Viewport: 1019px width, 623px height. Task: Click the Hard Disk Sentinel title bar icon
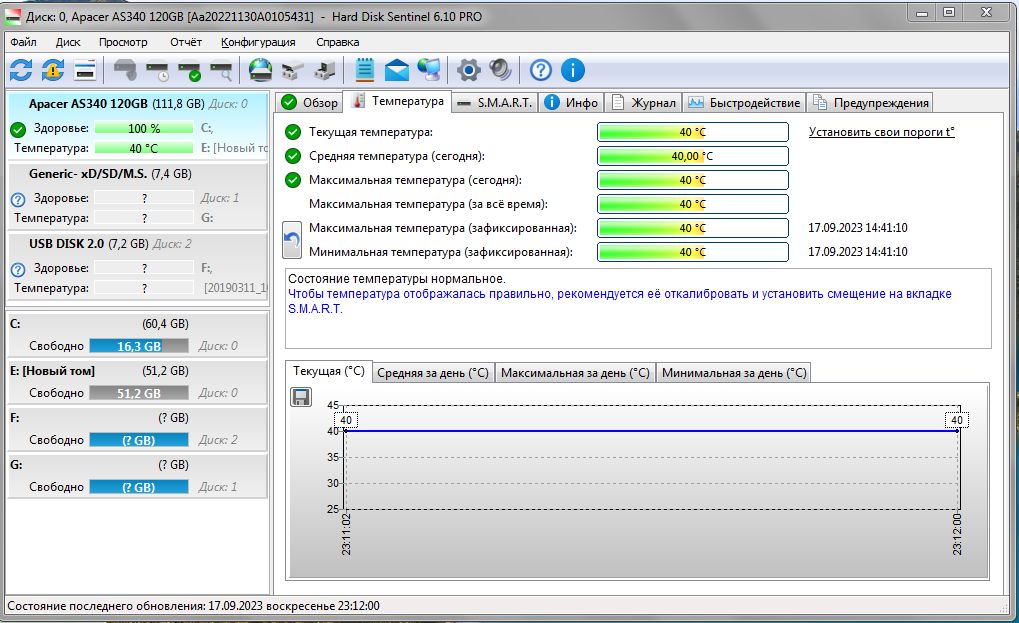coord(13,16)
